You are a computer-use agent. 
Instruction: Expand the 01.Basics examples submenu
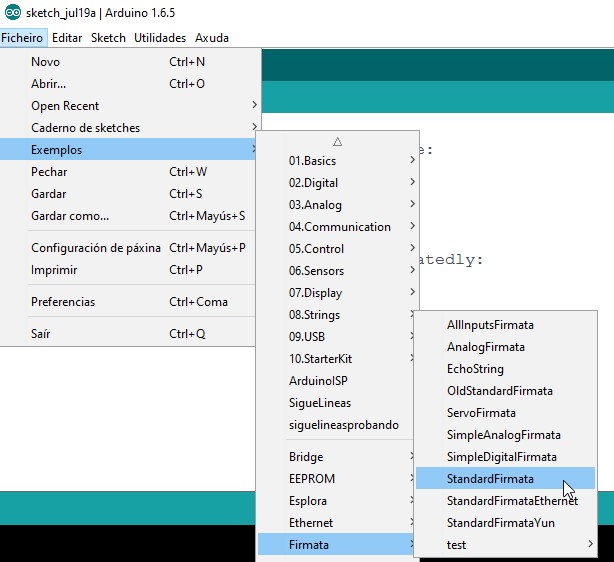(x=312, y=161)
